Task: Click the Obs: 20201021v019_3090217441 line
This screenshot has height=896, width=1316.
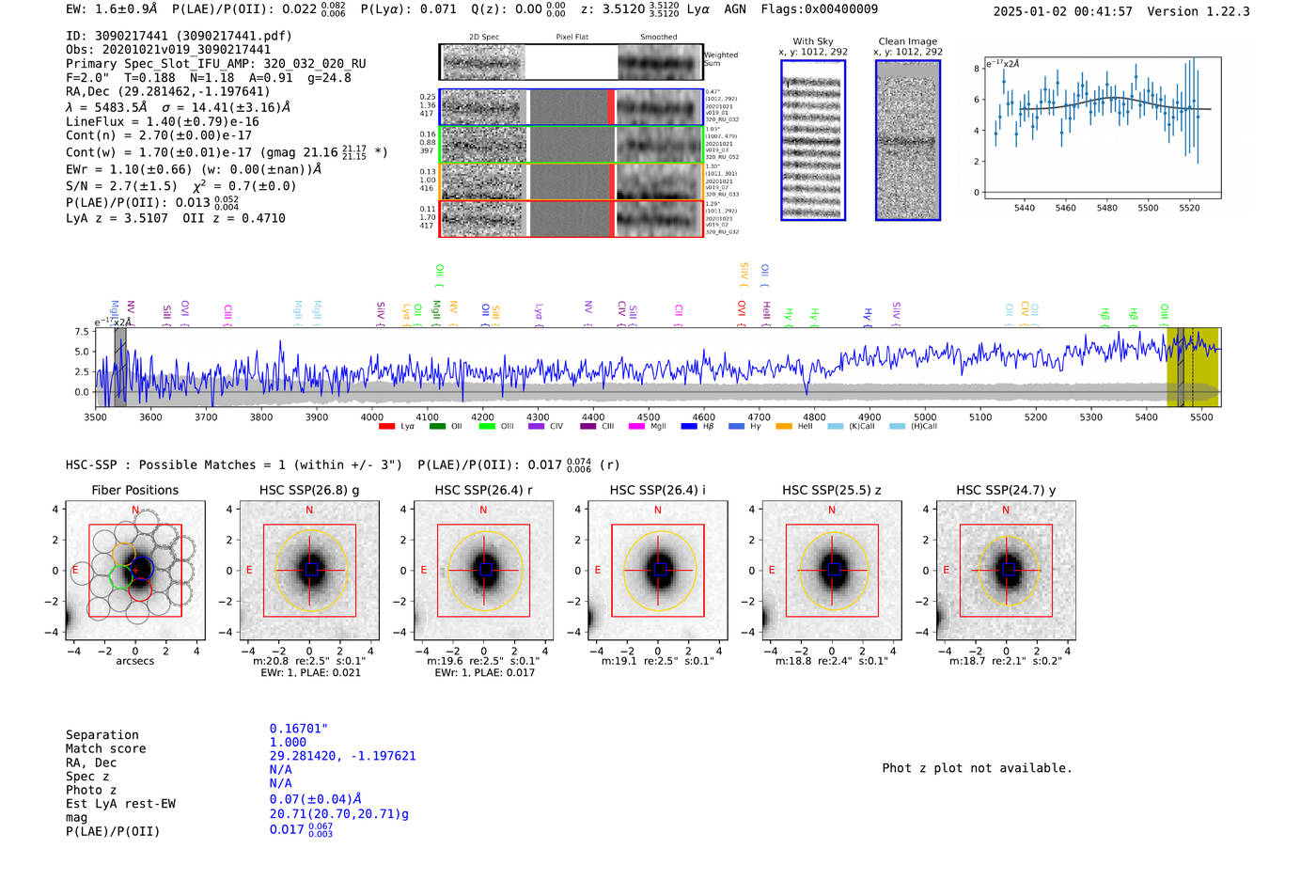Action: coord(168,50)
